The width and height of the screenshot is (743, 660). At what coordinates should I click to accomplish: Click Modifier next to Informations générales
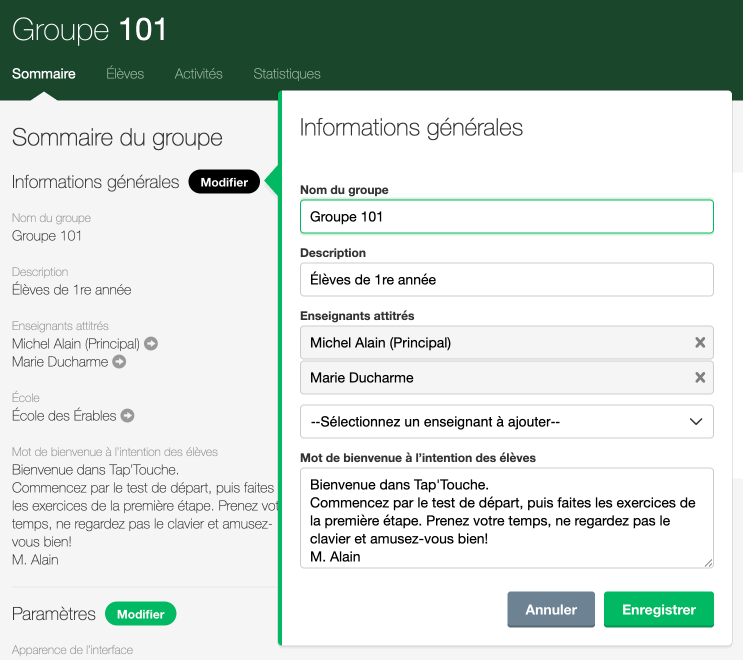[x=224, y=182]
